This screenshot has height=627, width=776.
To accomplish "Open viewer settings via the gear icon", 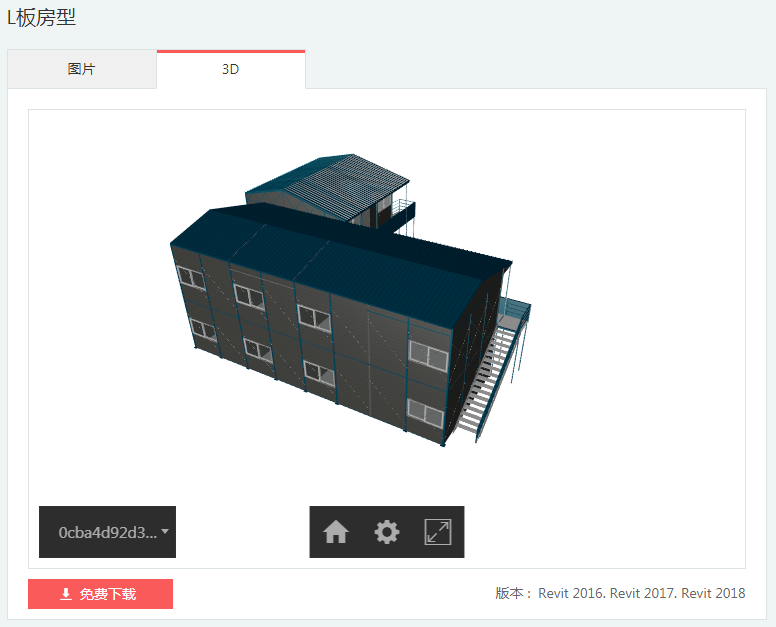I will click(x=386, y=532).
